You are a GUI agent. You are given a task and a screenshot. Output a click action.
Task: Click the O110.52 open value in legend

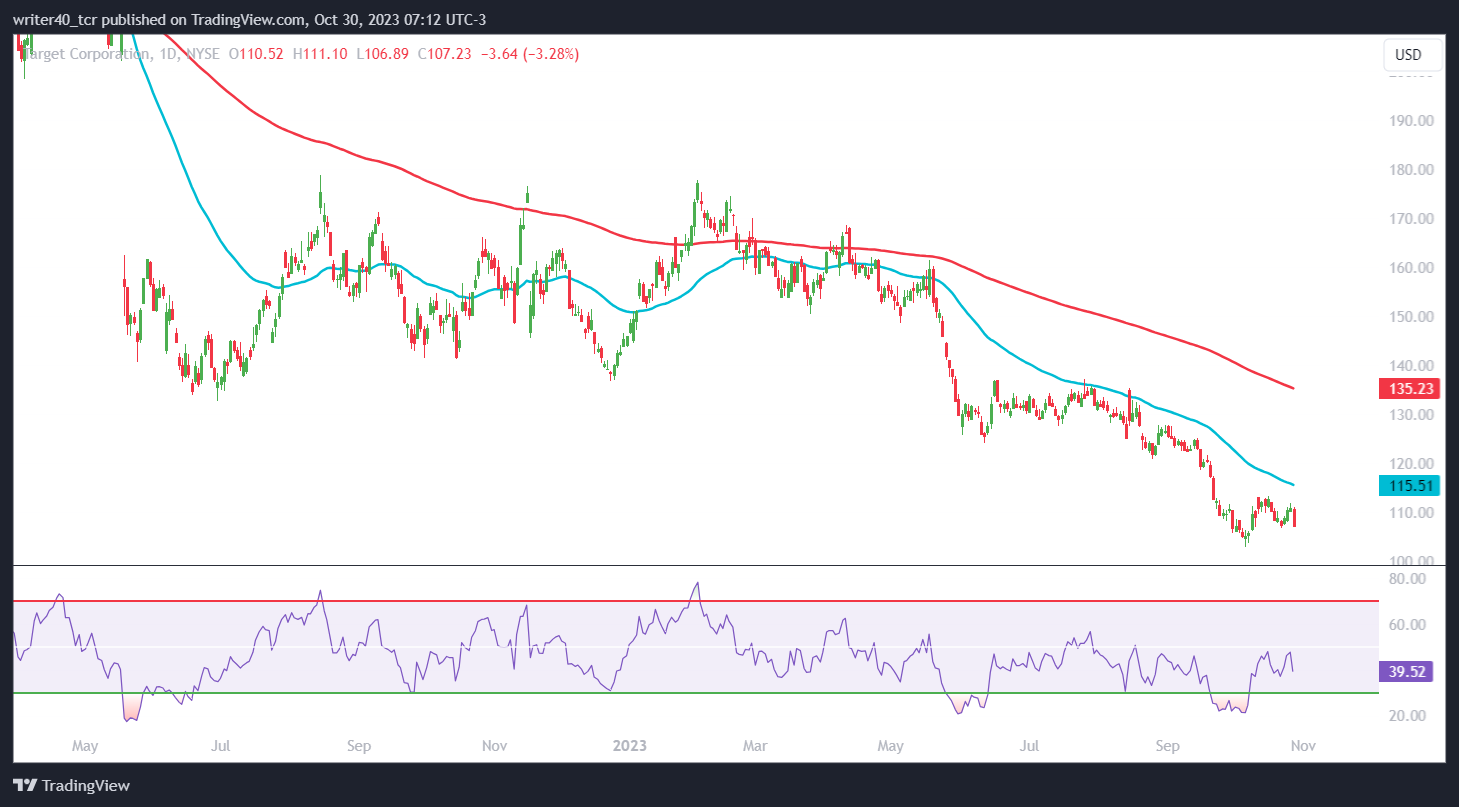257,54
